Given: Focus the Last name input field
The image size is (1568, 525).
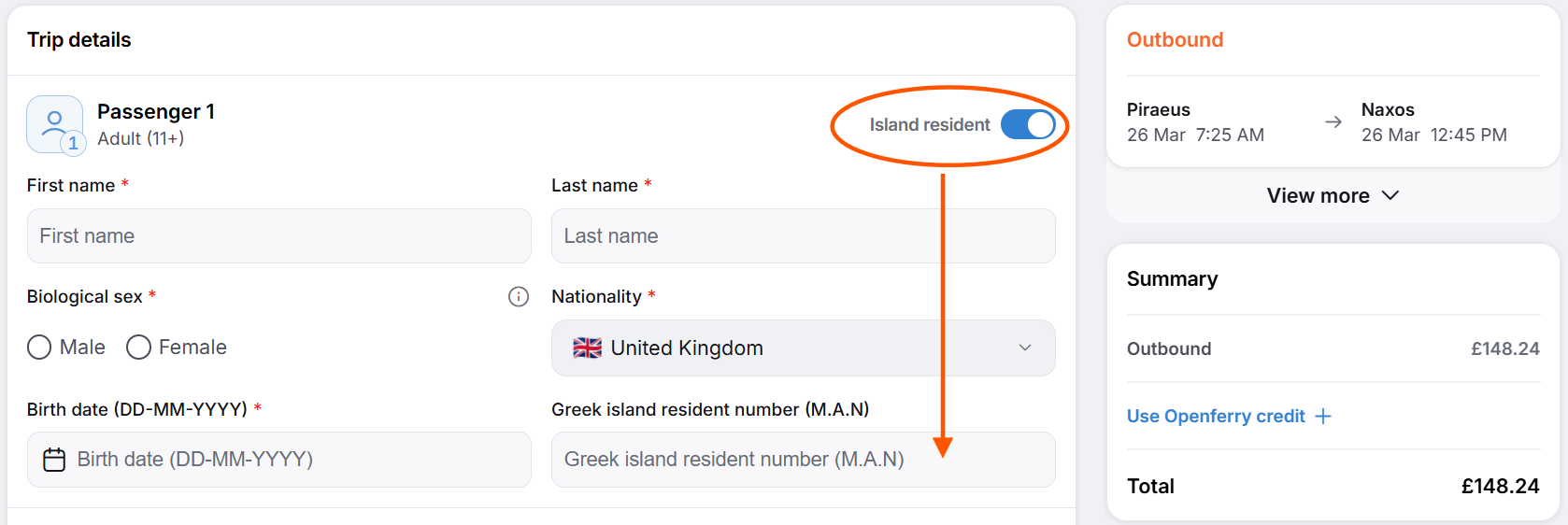Looking at the screenshot, I should coord(804,236).
